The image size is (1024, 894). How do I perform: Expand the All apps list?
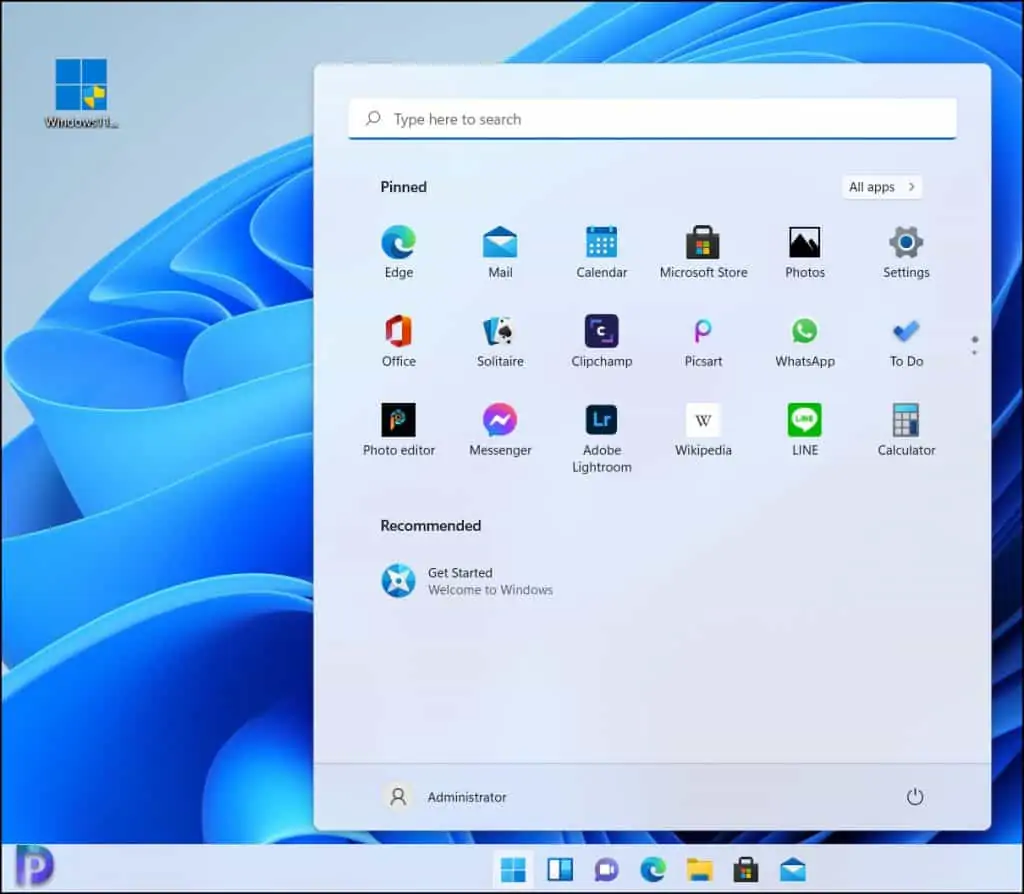click(x=882, y=187)
